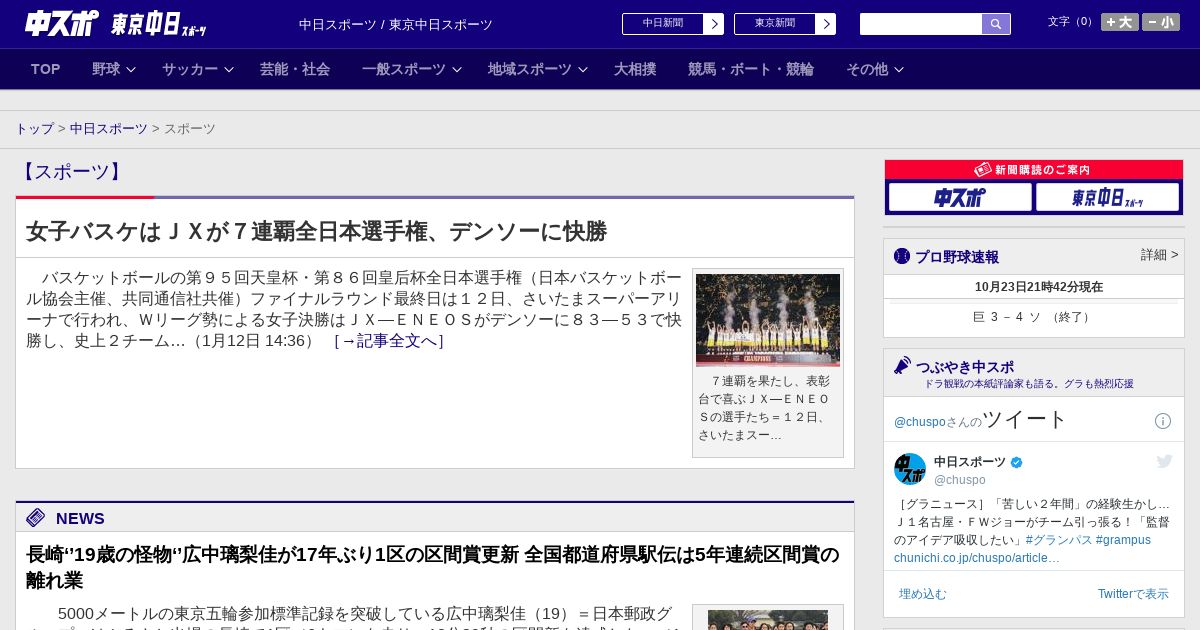Viewport: 1200px width, 630px height.
Task: Click 詳細 > for baseball scores
Action: [1160, 255]
